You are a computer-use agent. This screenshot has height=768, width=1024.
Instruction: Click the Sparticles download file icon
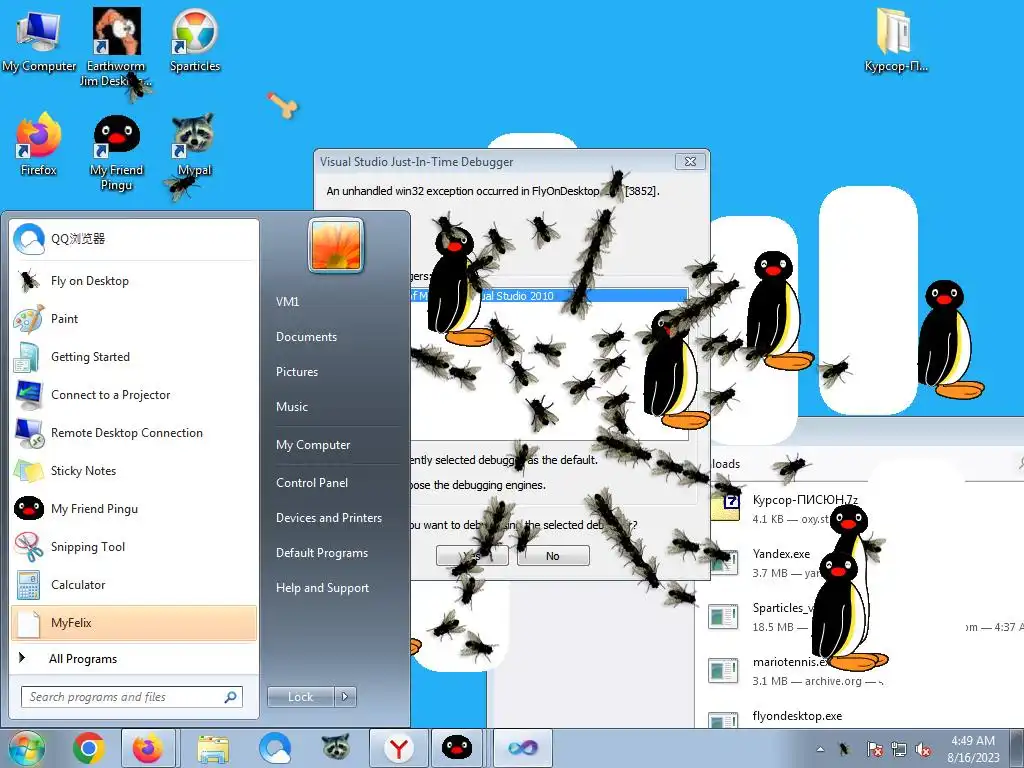coord(724,616)
